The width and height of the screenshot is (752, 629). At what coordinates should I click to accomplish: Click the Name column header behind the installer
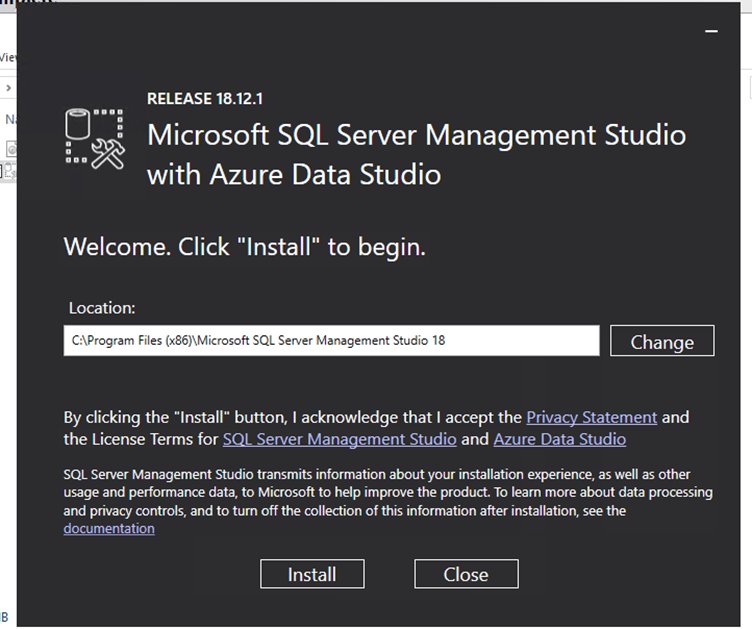pyautogui.click(x=10, y=119)
